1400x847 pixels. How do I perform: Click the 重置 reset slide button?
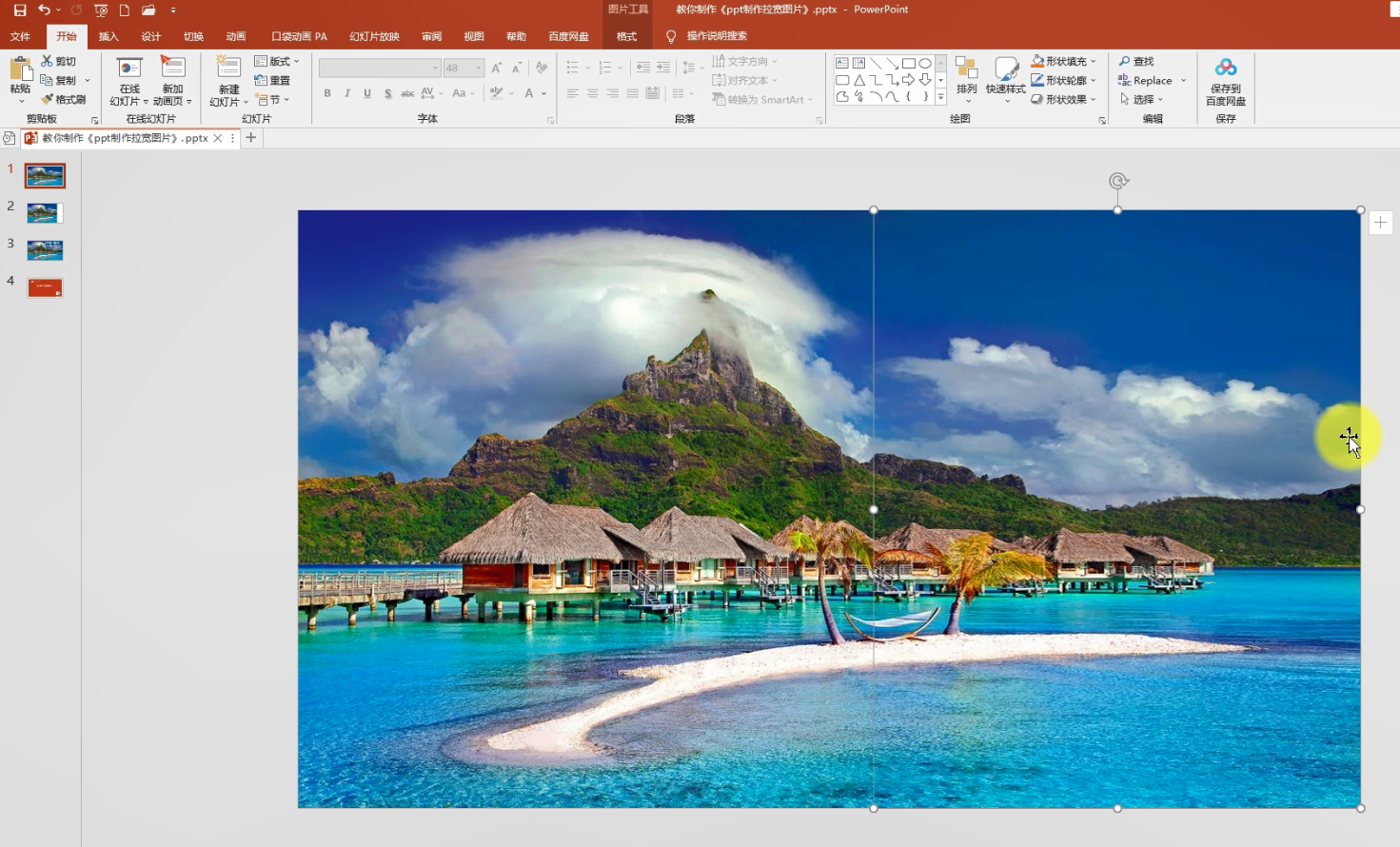pyautogui.click(x=273, y=80)
